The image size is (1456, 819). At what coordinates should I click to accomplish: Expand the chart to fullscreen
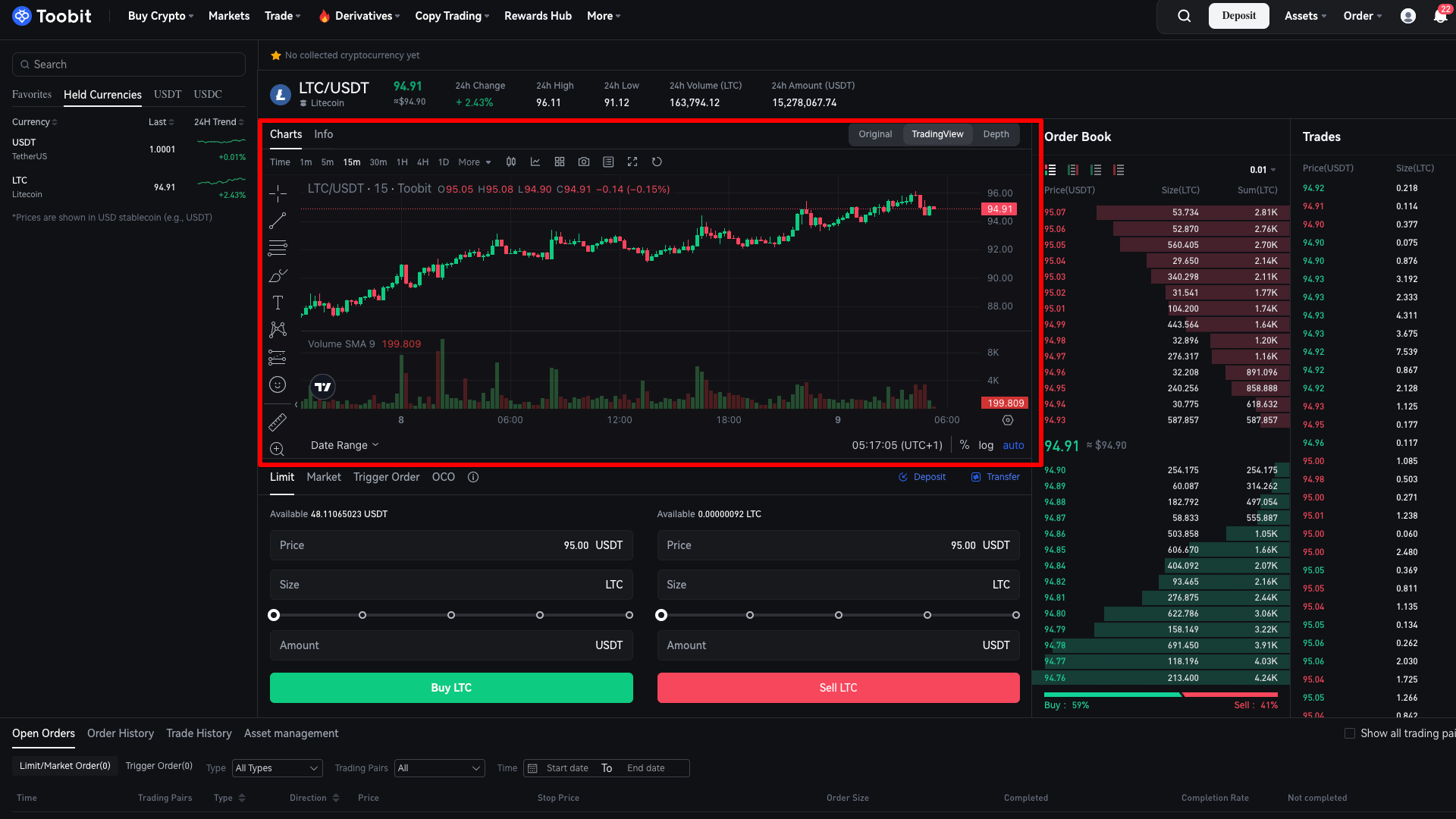point(632,162)
